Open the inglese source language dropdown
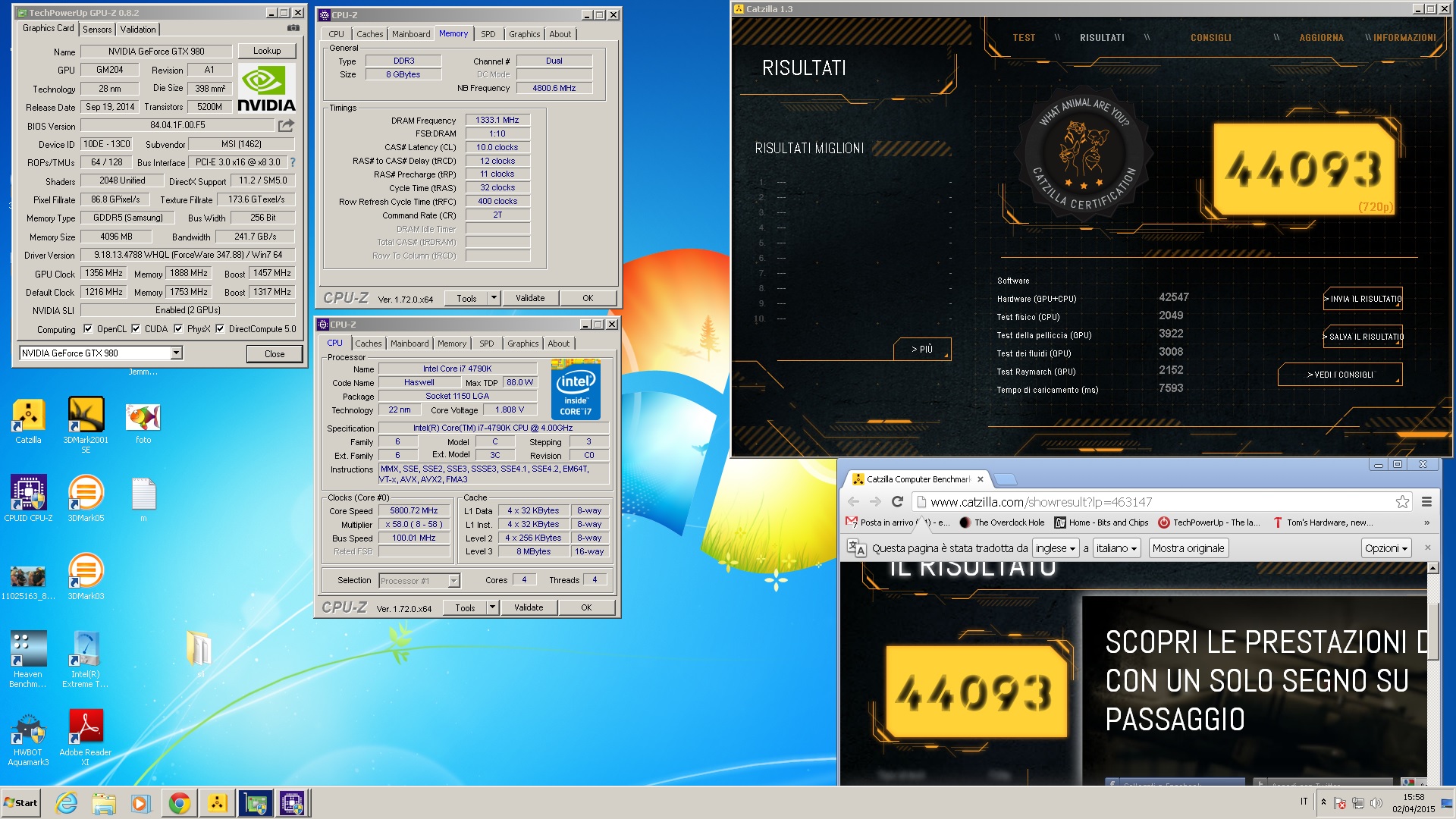 [x=1056, y=548]
